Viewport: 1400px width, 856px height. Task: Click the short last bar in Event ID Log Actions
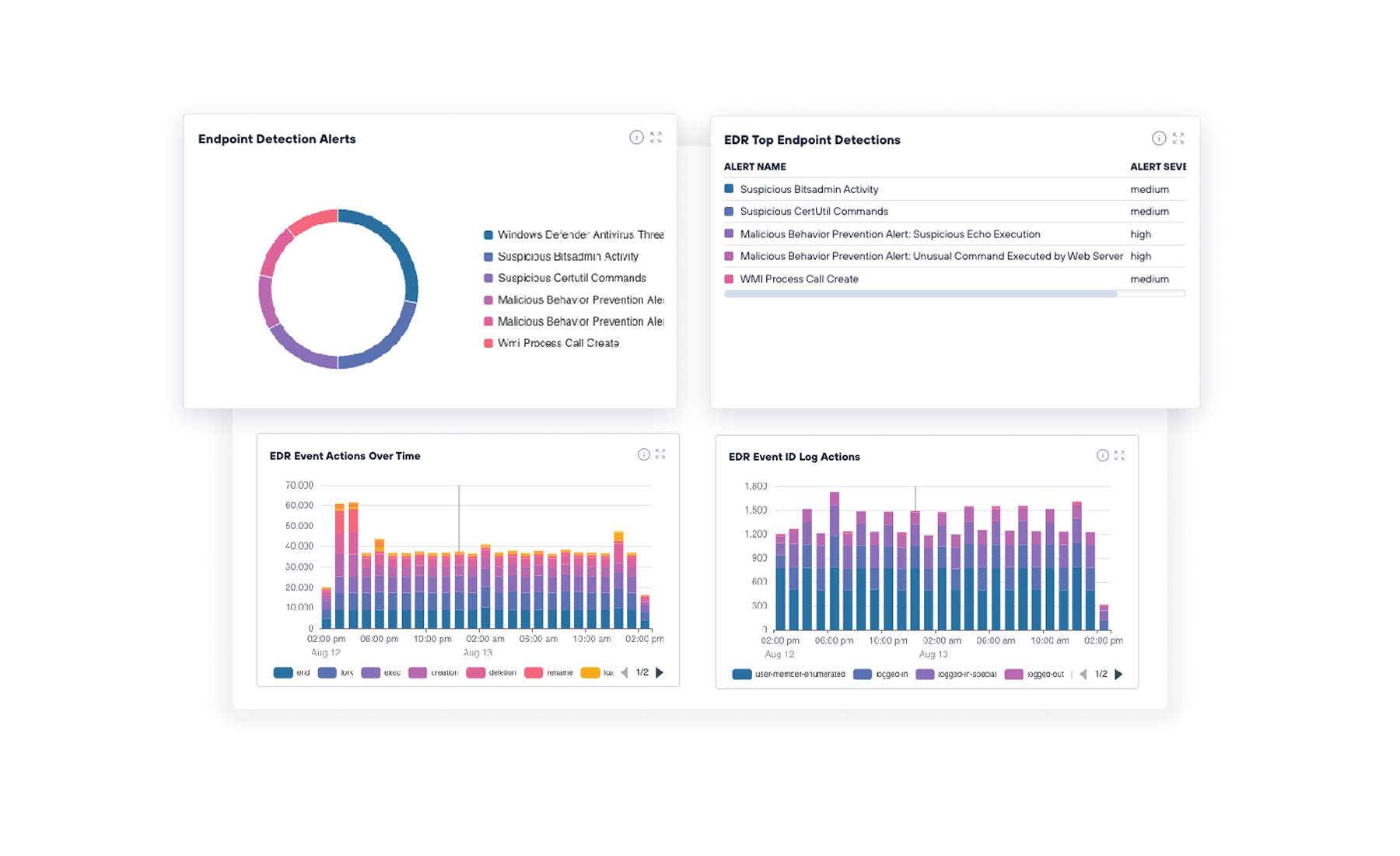(x=1104, y=617)
